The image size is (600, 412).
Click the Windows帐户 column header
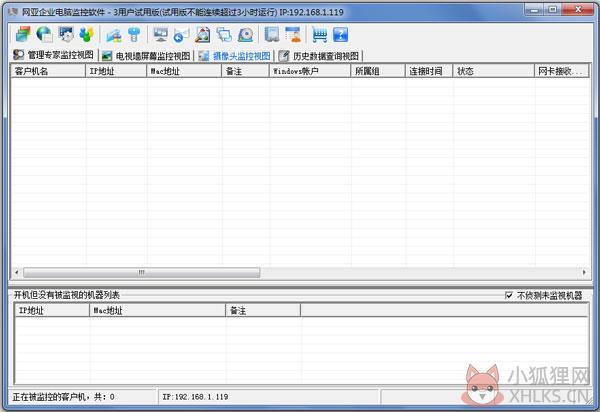(310, 71)
